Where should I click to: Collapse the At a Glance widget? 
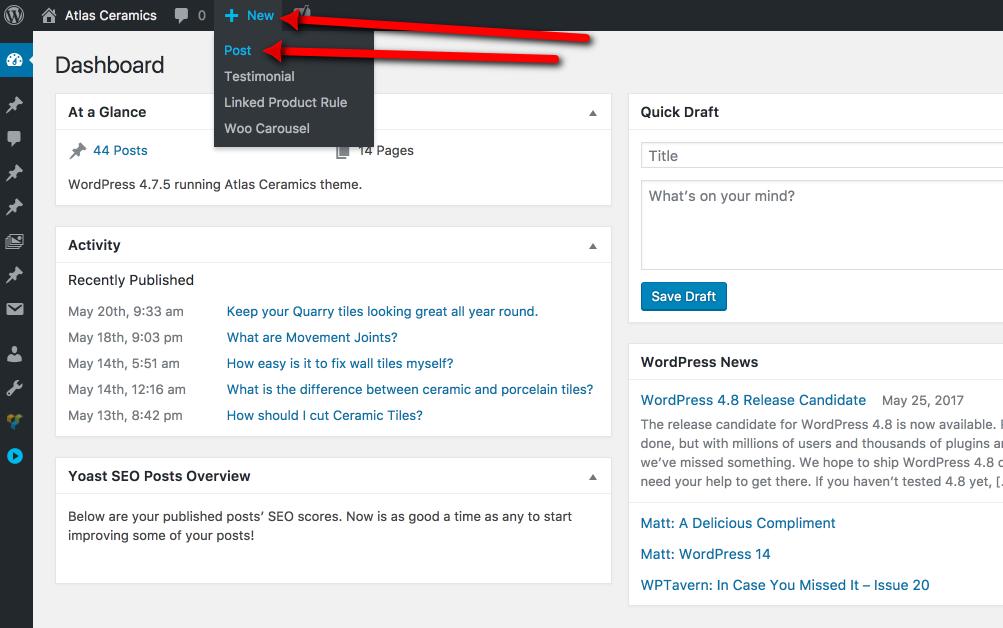[593, 113]
